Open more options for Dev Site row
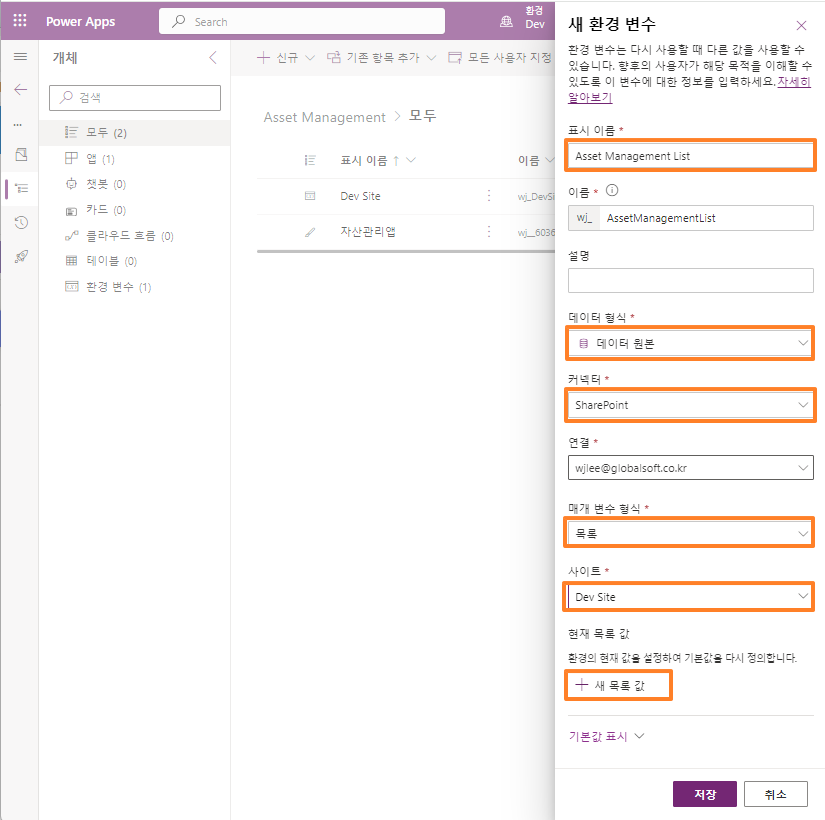This screenshot has height=820, width=825. (489, 196)
